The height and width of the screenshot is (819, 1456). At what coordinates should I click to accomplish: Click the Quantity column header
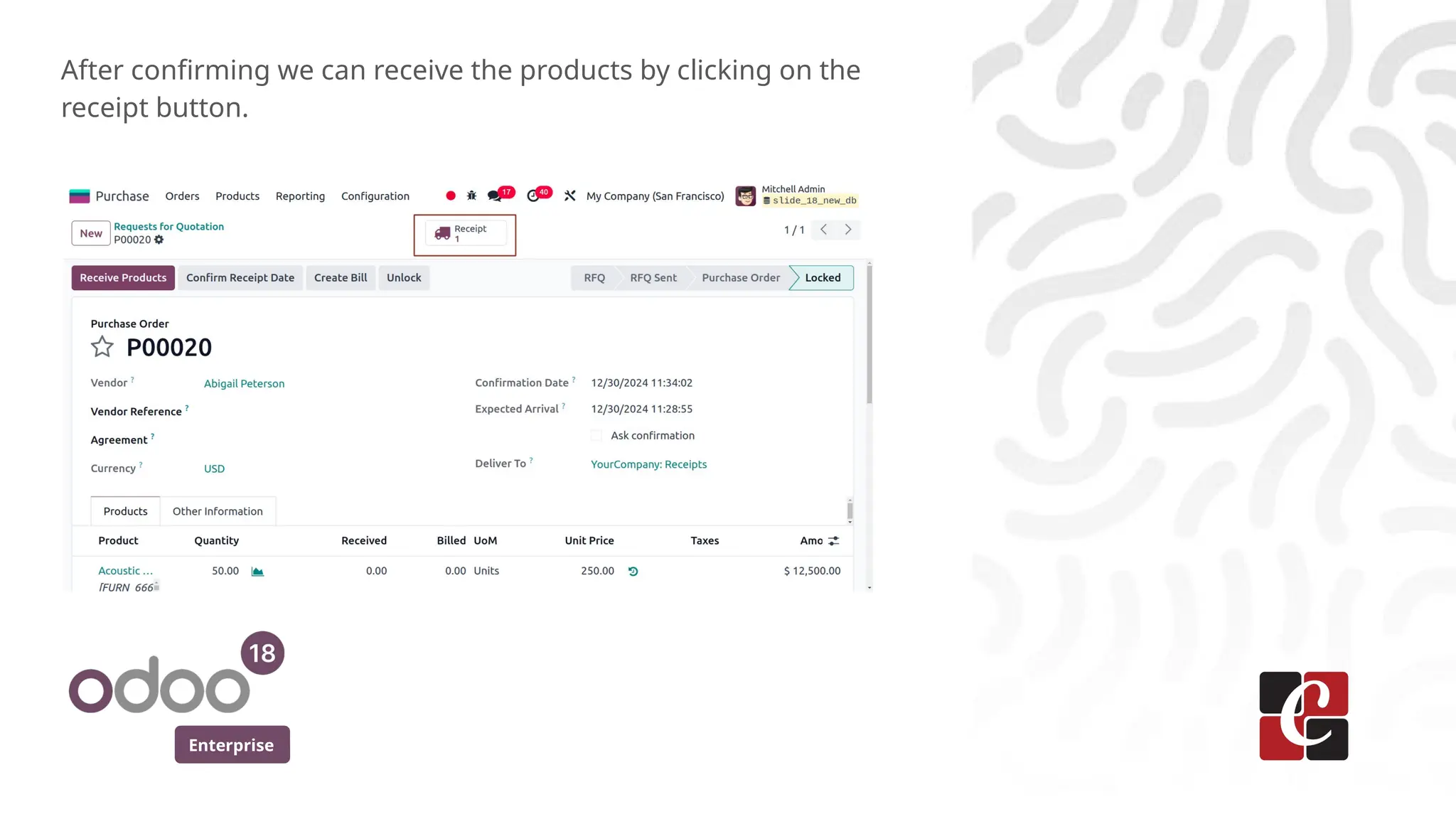point(216,541)
